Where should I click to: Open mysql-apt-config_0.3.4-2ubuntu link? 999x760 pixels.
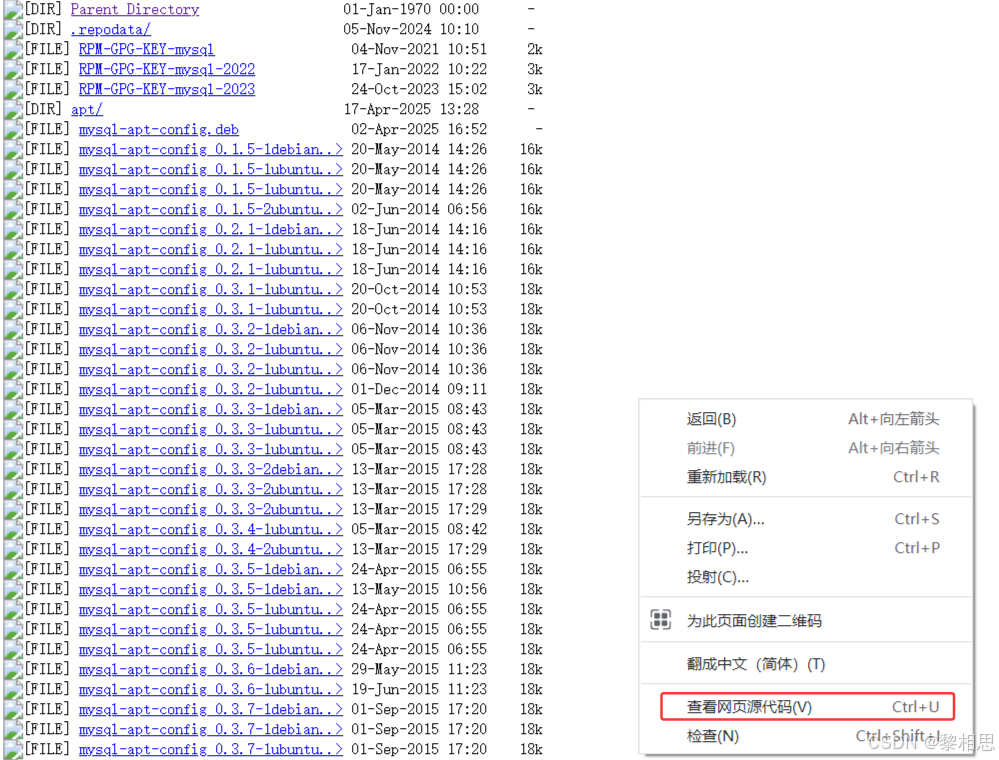(210, 549)
